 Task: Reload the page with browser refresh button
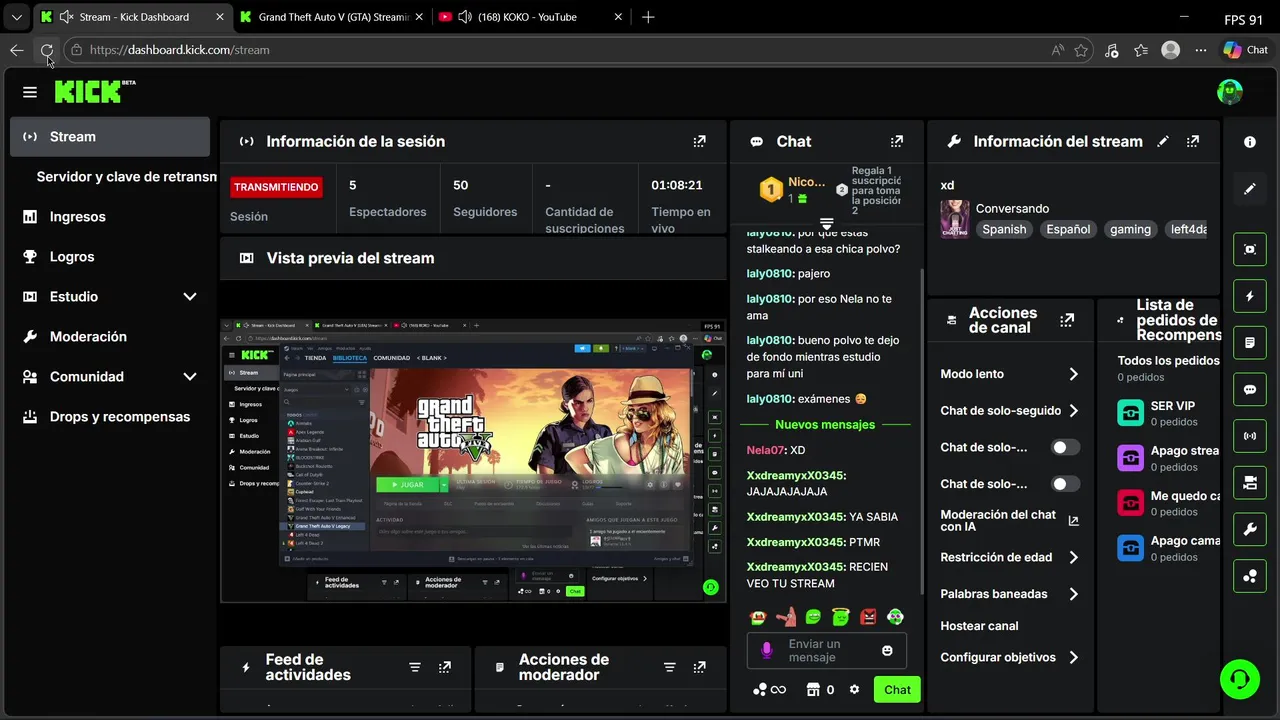point(46,50)
